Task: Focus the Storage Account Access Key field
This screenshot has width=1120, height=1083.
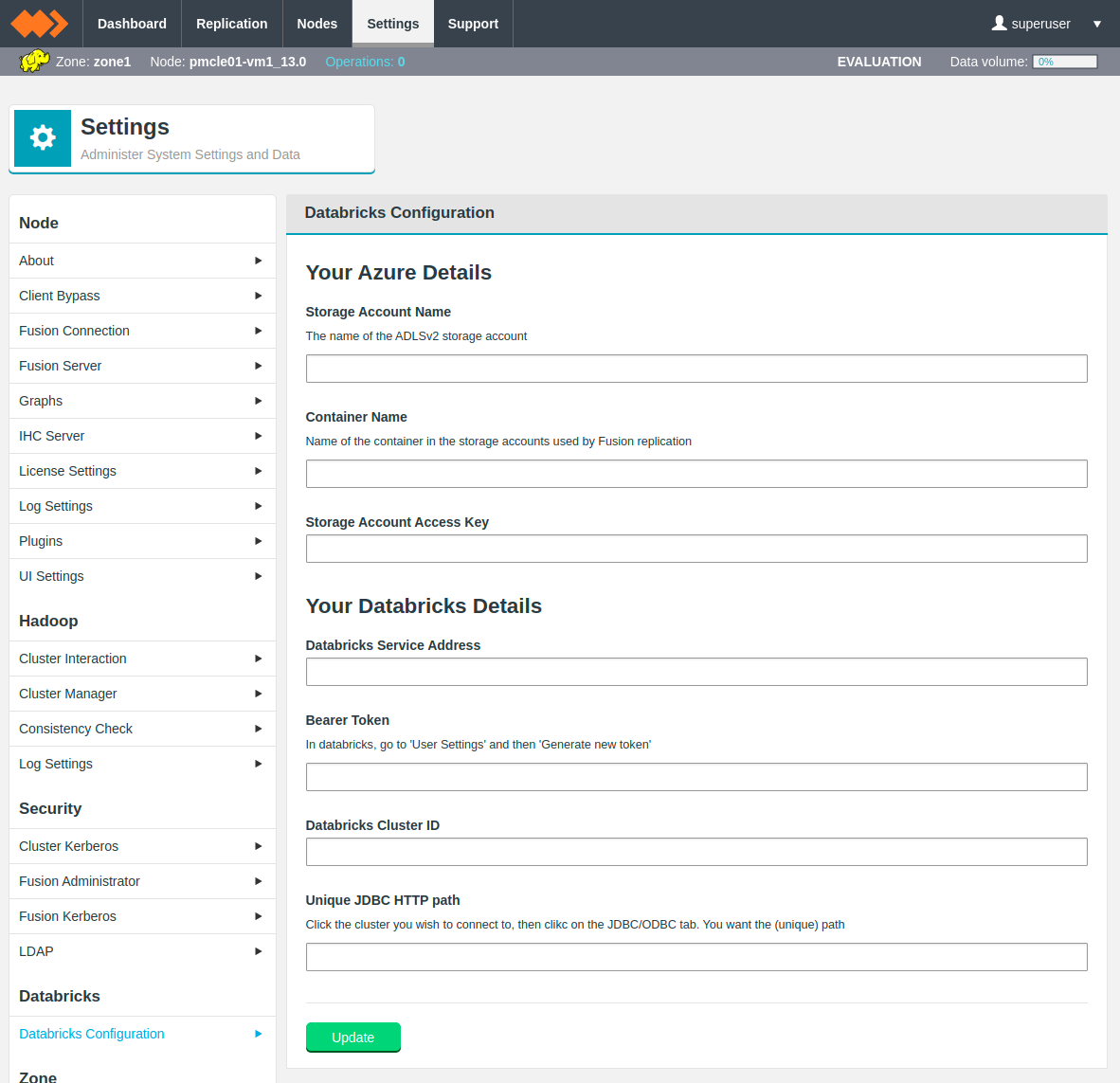Action: click(696, 549)
